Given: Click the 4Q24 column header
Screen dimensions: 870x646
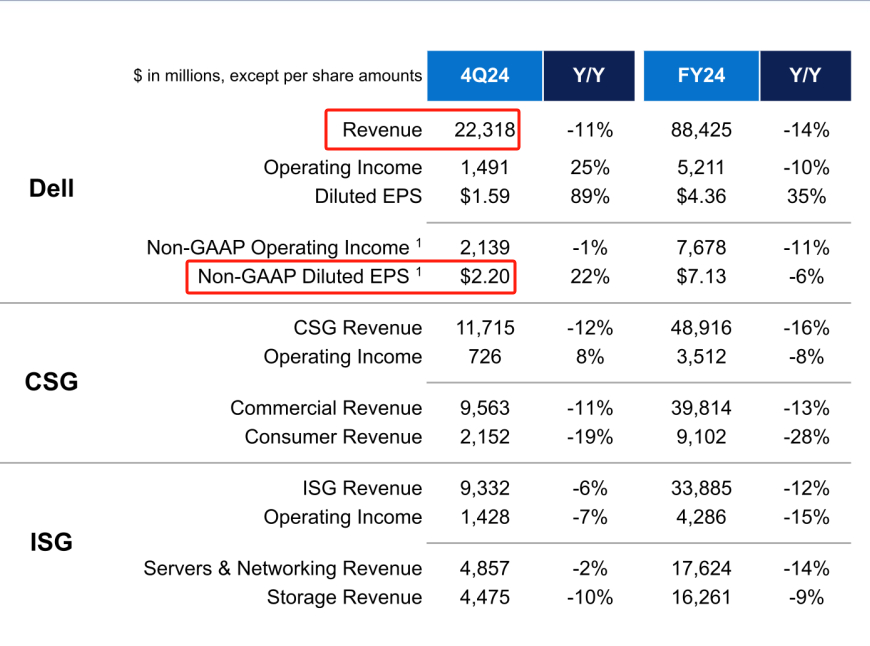Looking at the screenshot, I should [x=484, y=75].
